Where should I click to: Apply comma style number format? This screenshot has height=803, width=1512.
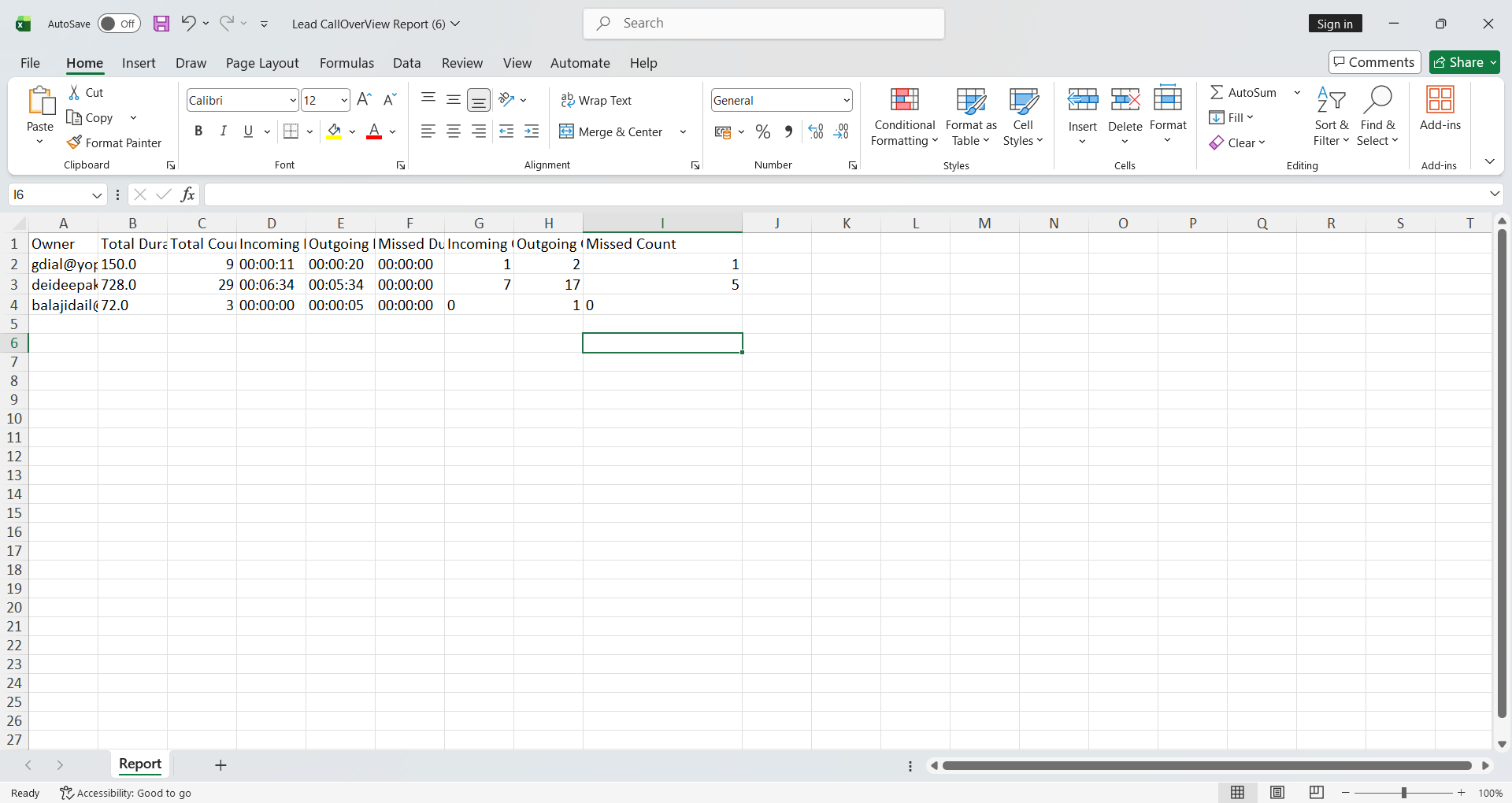788,132
